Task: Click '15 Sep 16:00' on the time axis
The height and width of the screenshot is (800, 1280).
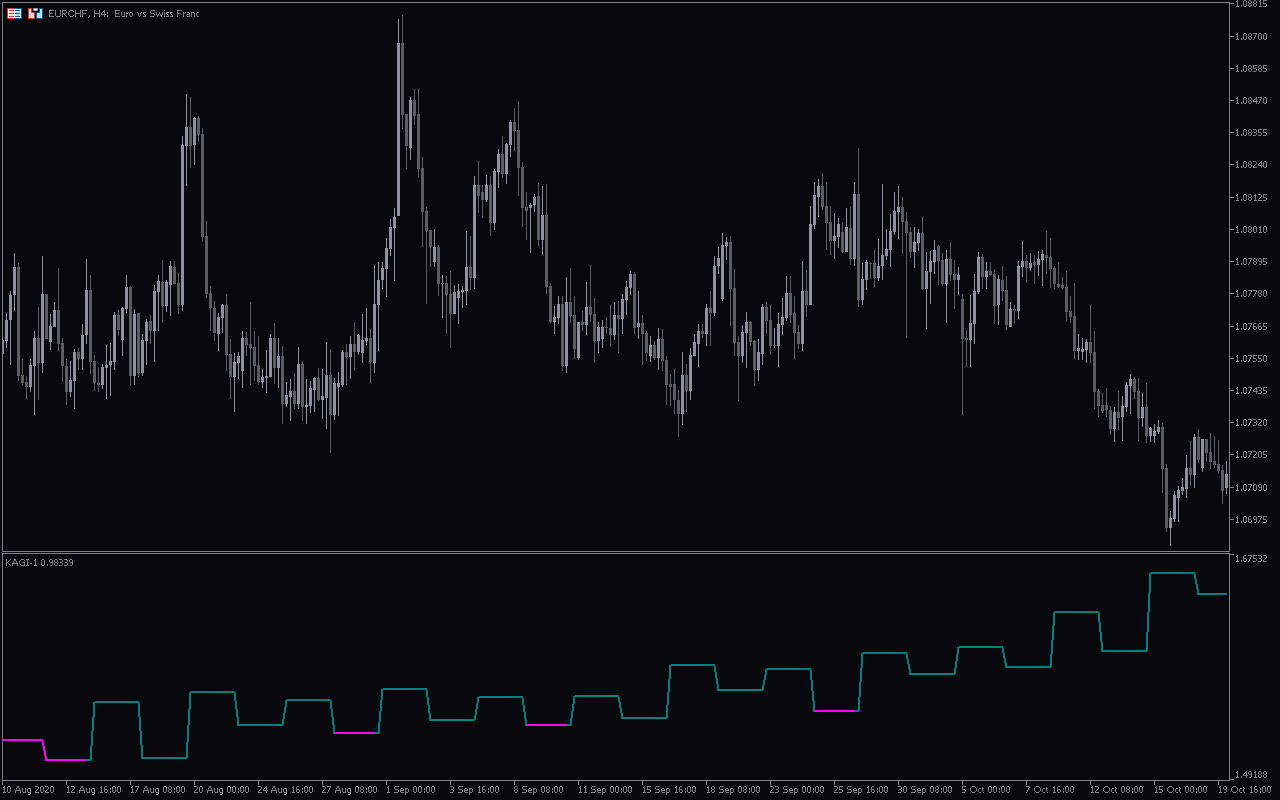Action: (x=670, y=790)
